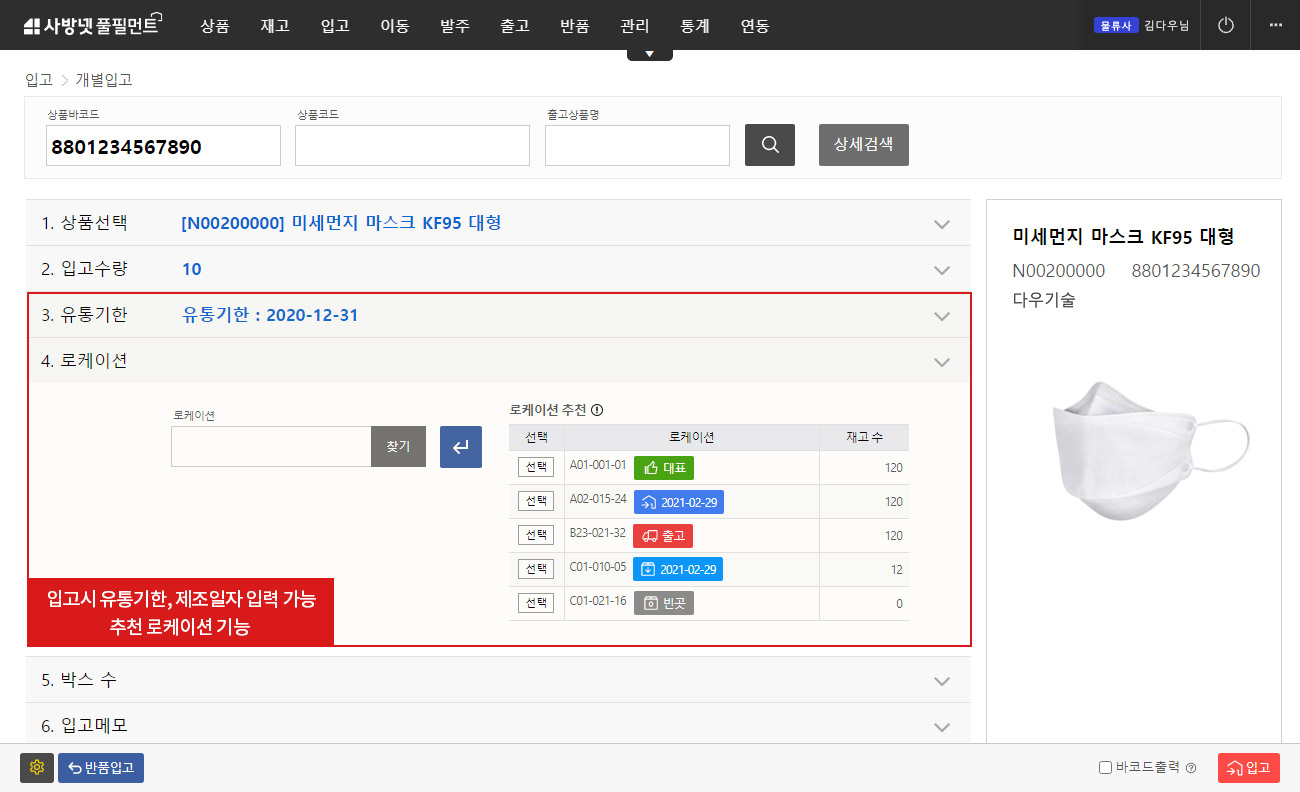
Task: Open the three-dot more options menu
Action: (x=1275, y=25)
